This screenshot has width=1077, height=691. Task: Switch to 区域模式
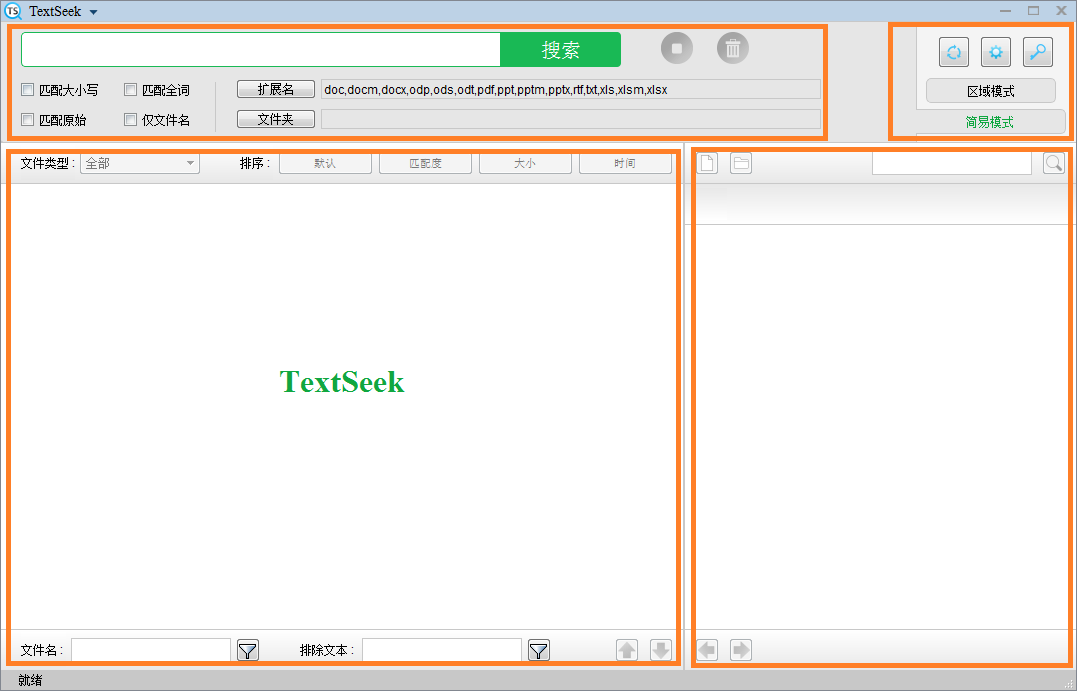tap(990, 91)
